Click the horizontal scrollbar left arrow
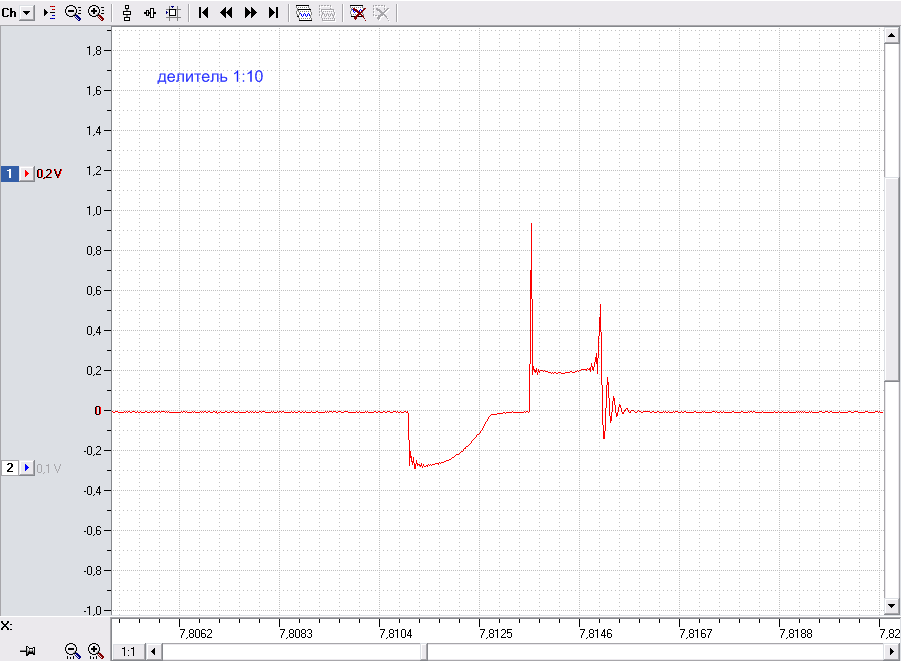The width and height of the screenshot is (901, 661). pyautogui.click(x=153, y=652)
